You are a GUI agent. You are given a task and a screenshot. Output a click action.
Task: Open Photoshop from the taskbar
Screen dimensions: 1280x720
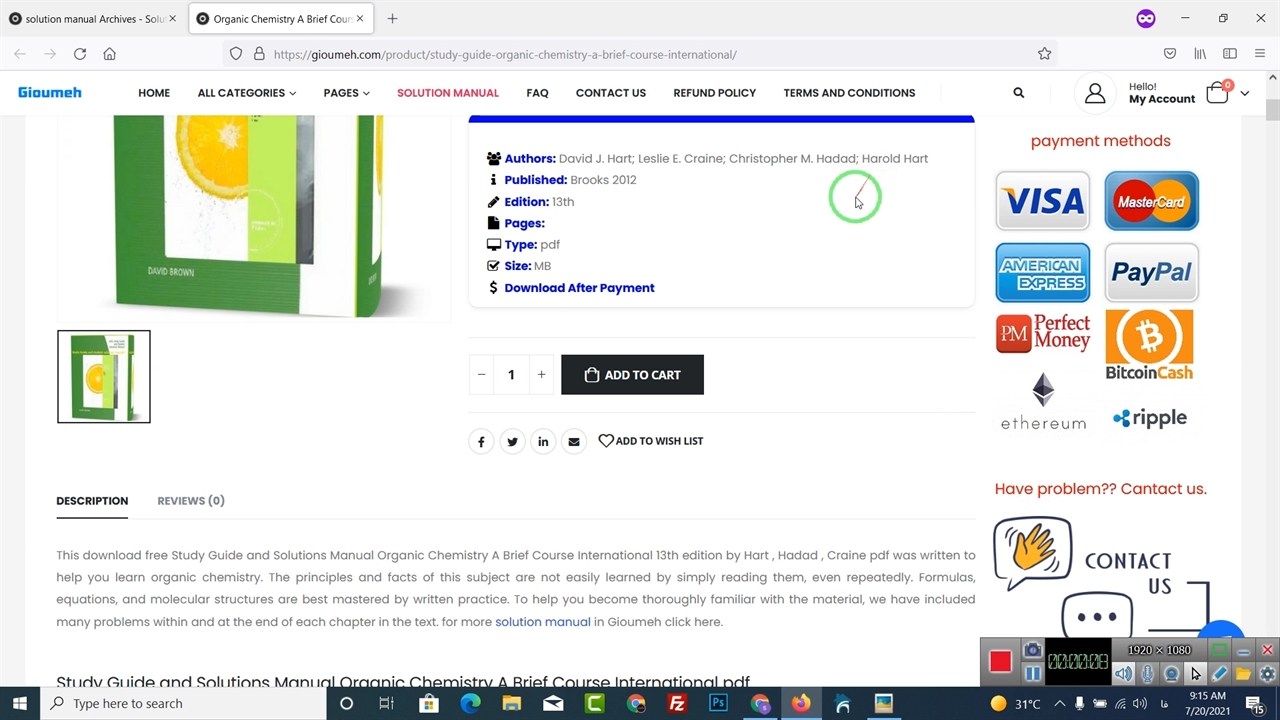pos(718,703)
